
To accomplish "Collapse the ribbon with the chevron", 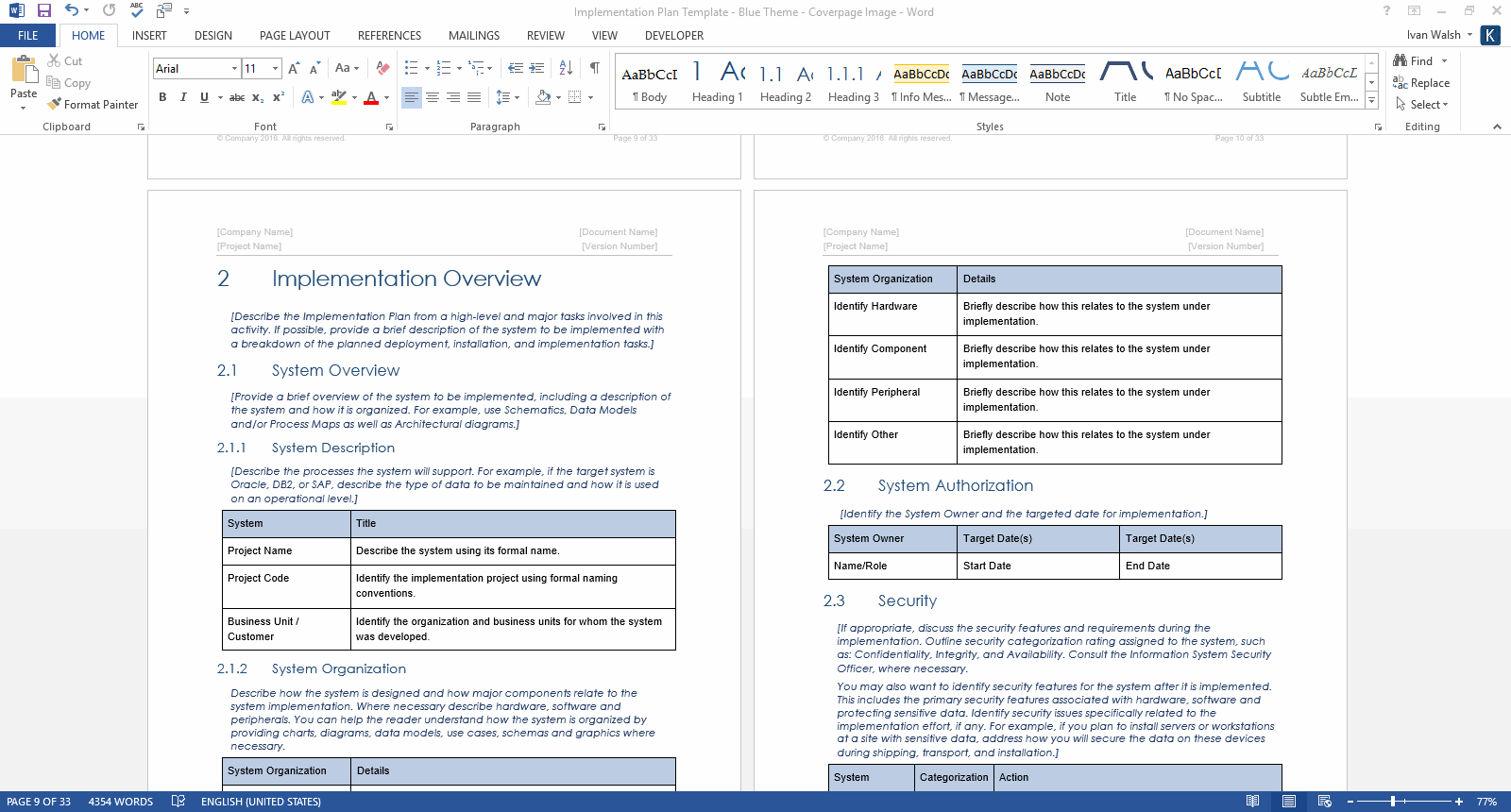I will pyautogui.click(x=1497, y=127).
